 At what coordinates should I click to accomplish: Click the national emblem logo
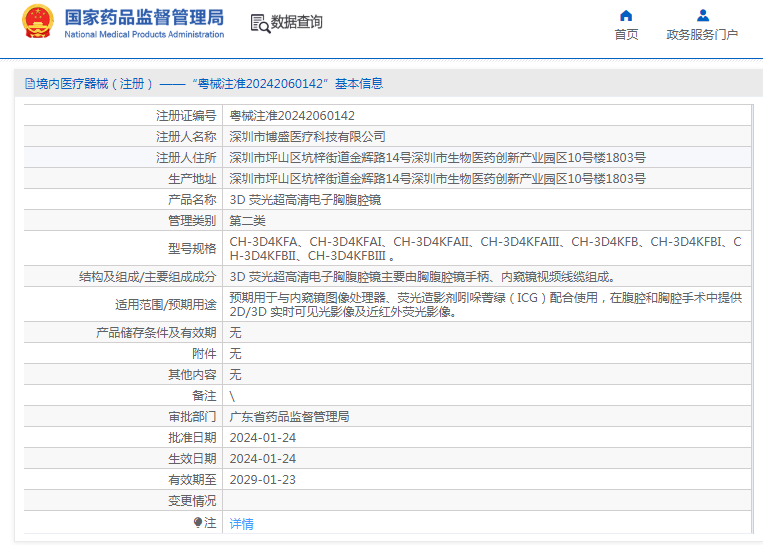37,22
